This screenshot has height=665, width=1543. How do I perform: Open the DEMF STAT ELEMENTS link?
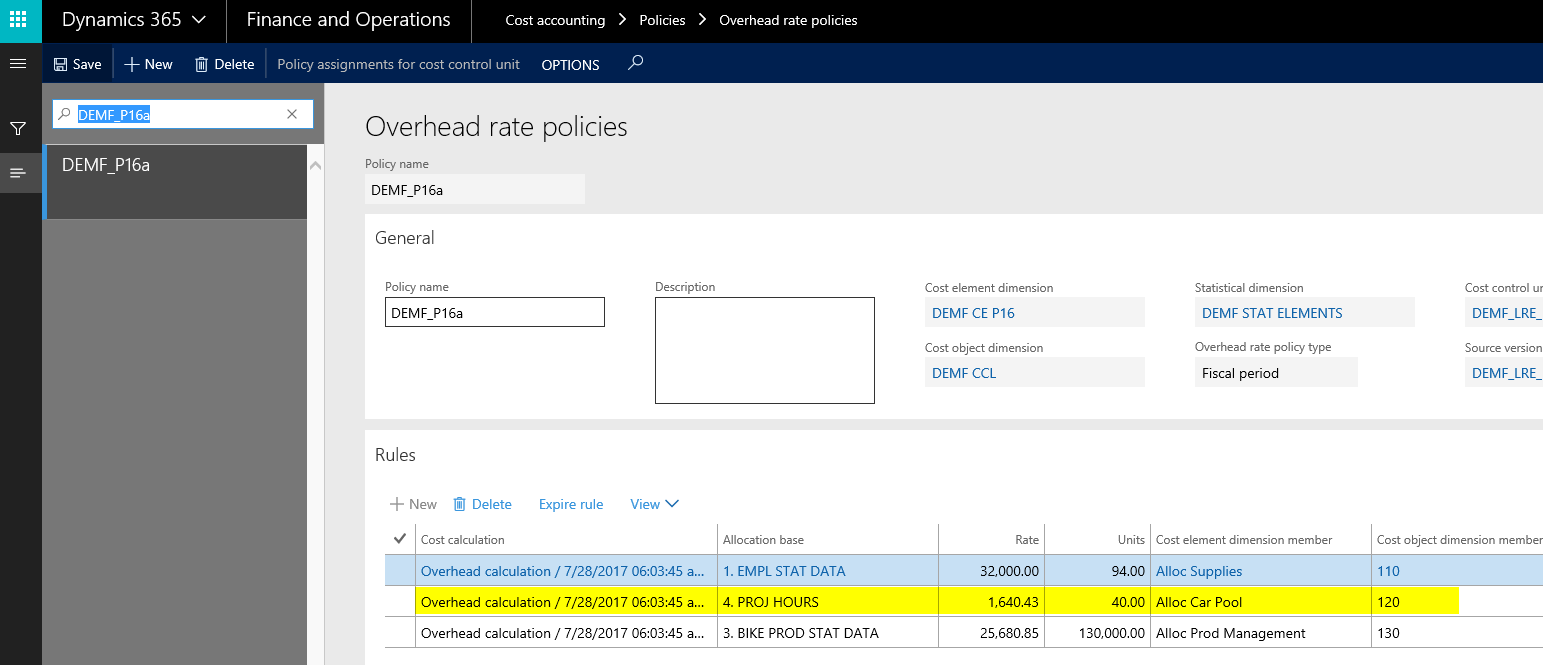[1271, 313]
